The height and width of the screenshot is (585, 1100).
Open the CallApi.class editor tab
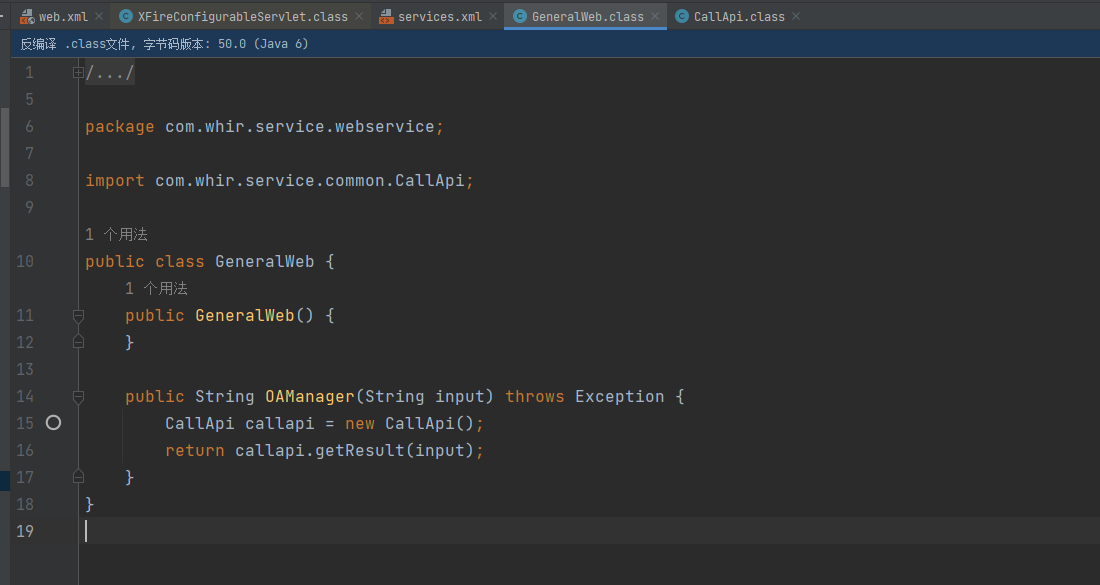(739, 17)
